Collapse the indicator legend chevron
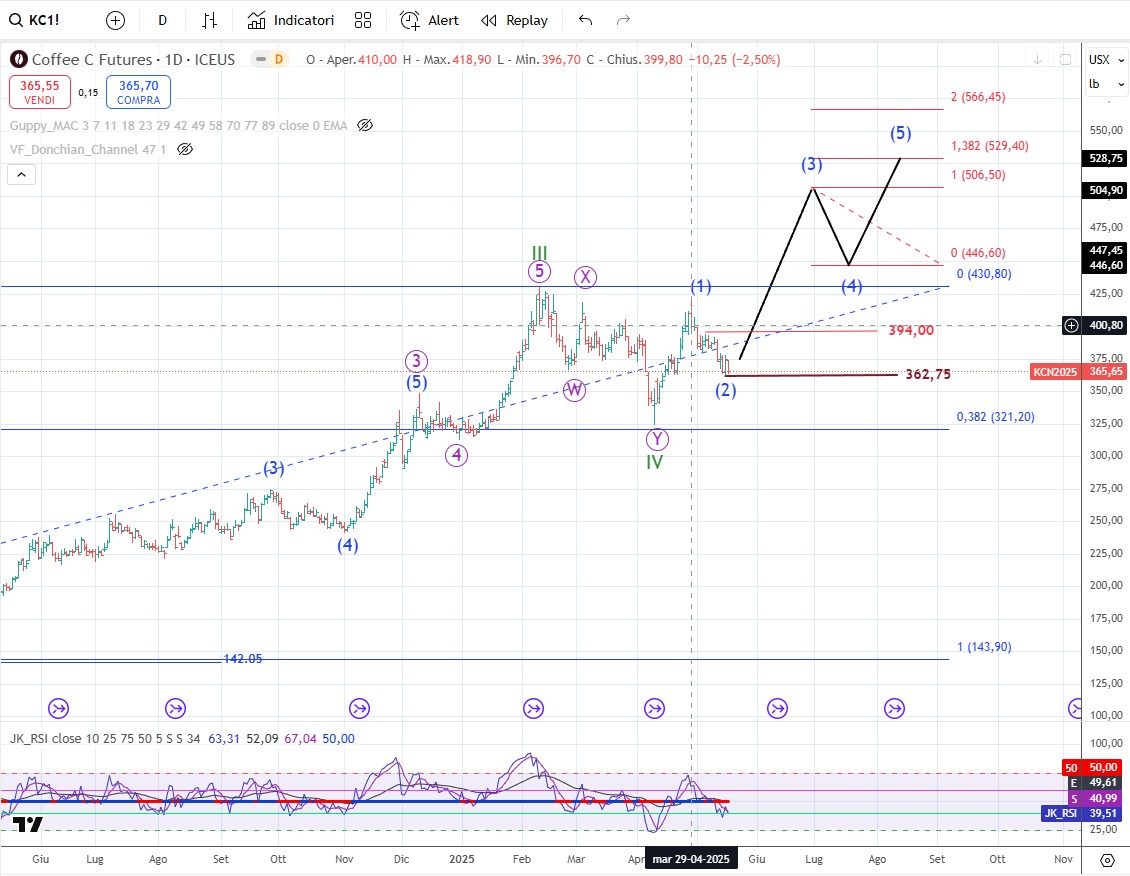The height and width of the screenshot is (876, 1130). pyautogui.click(x=22, y=174)
